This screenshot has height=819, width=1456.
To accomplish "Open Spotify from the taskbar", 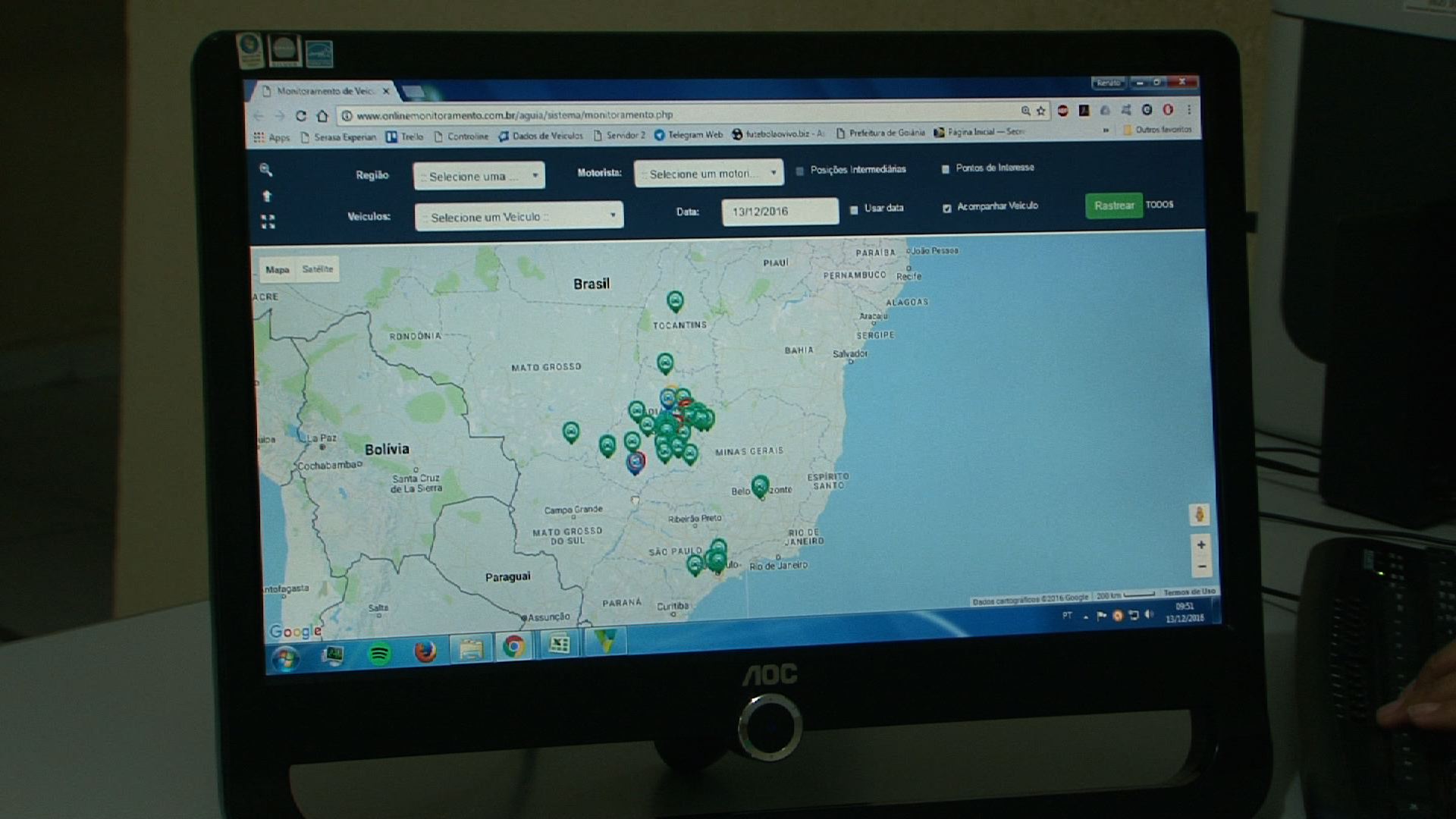I will point(380,653).
